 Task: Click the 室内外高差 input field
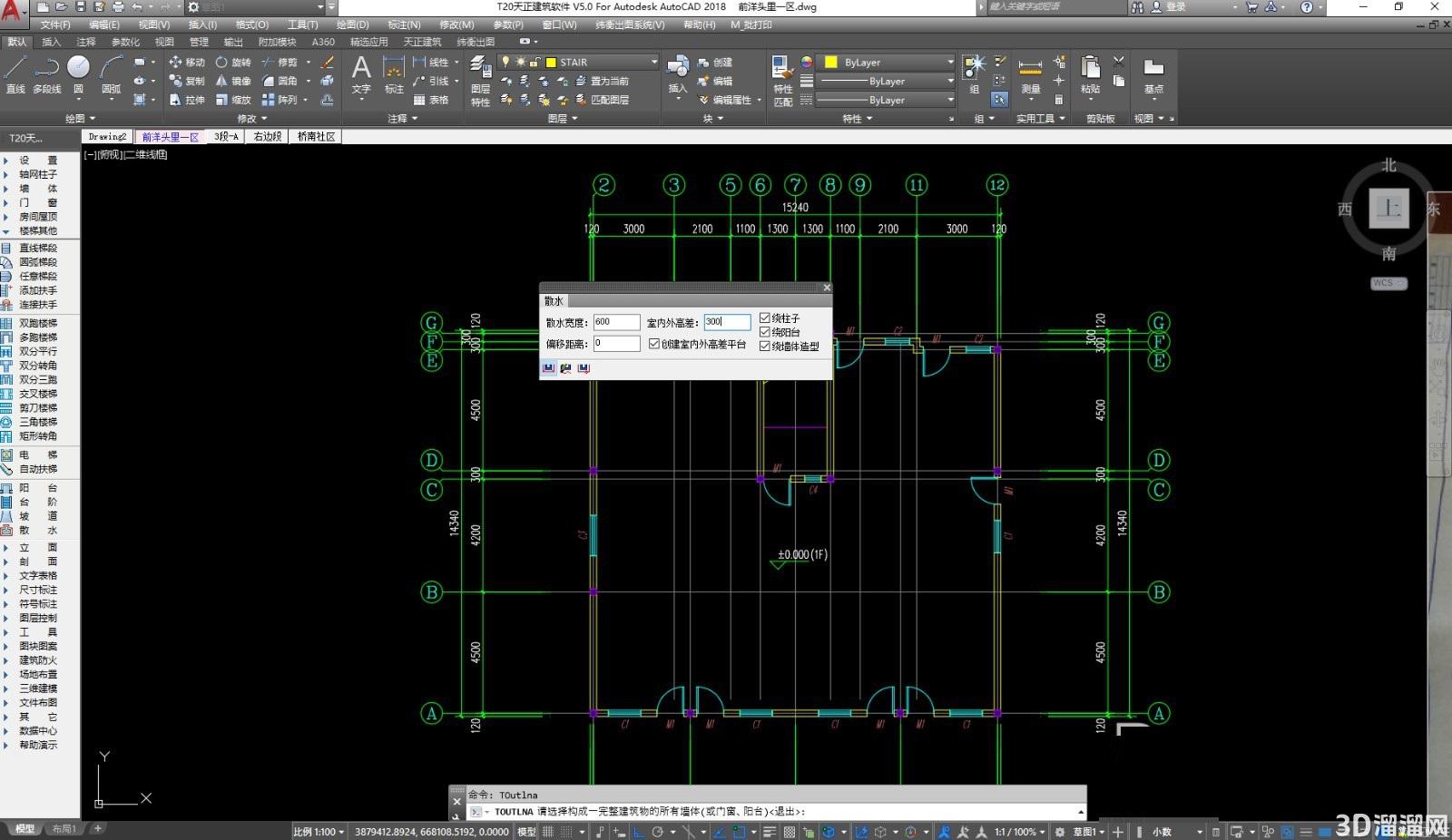[x=727, y=322]
